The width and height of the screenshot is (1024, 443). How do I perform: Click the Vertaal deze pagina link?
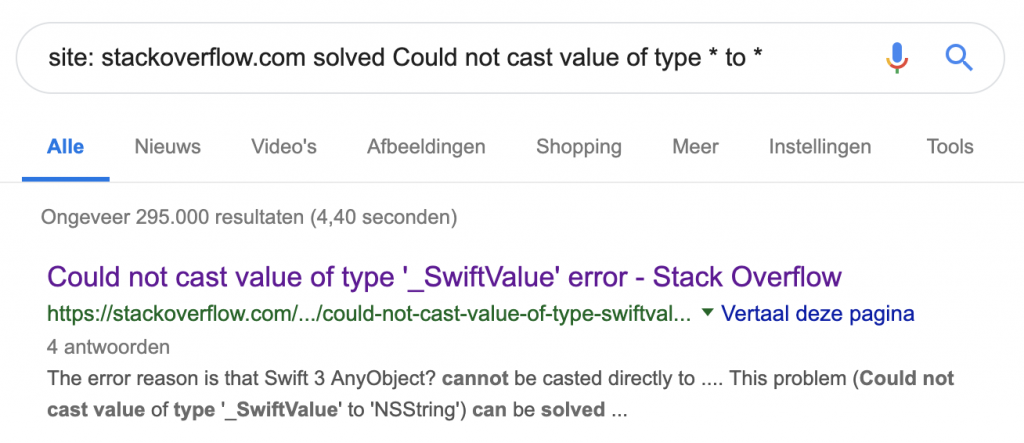(x=817, y=314)
